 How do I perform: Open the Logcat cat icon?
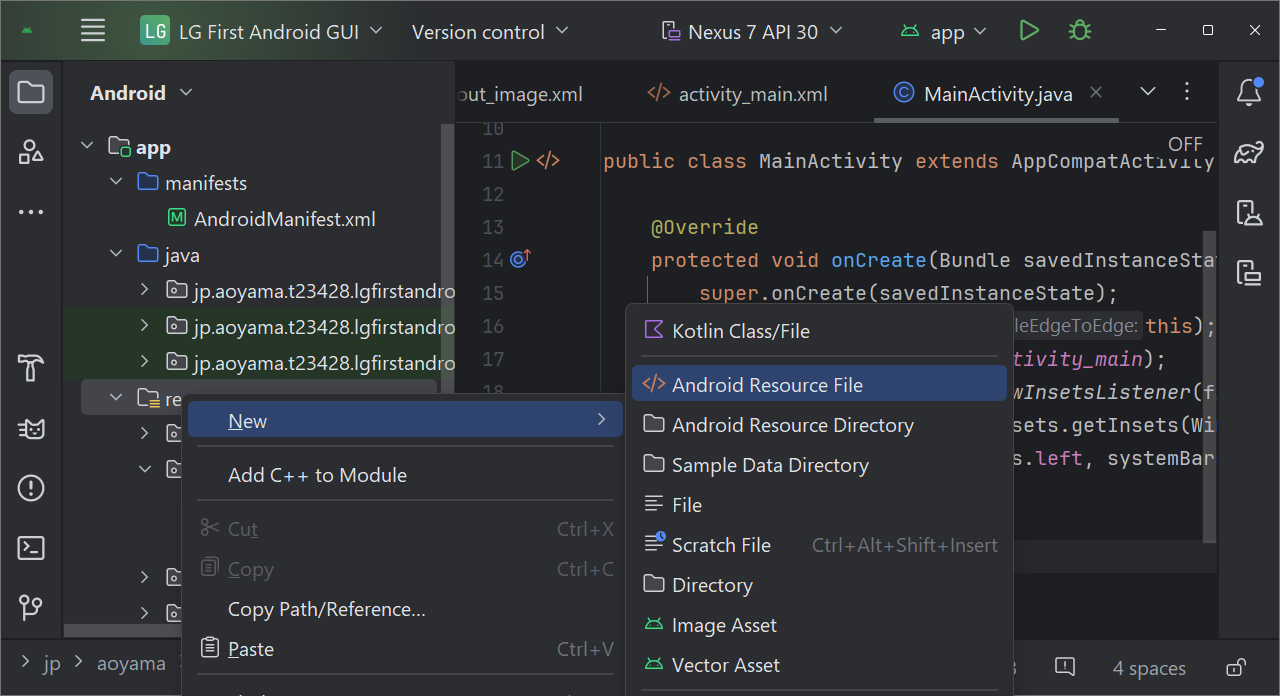(31, 429)
